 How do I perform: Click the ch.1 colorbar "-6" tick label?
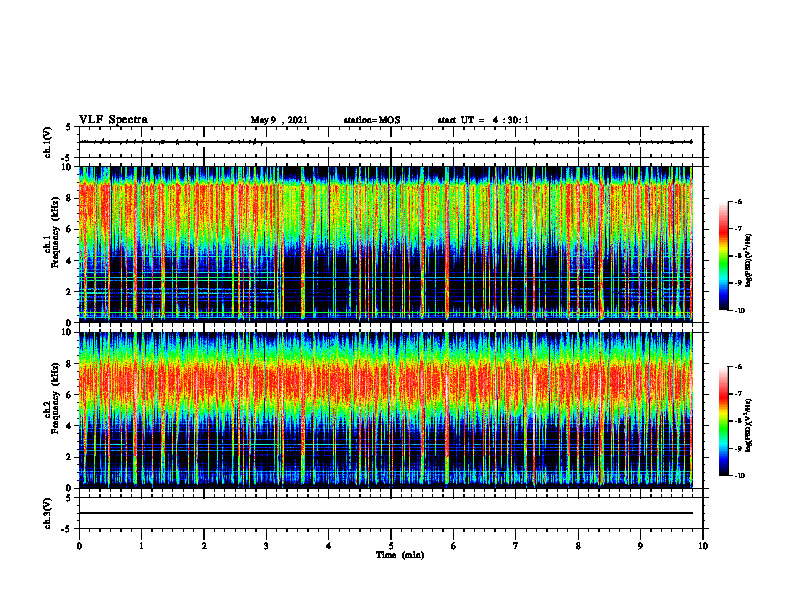pyautogui.click(x=738, y=201)
